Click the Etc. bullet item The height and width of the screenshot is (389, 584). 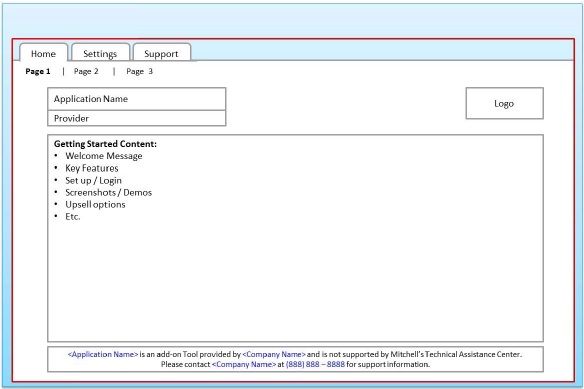pos(73,216)
